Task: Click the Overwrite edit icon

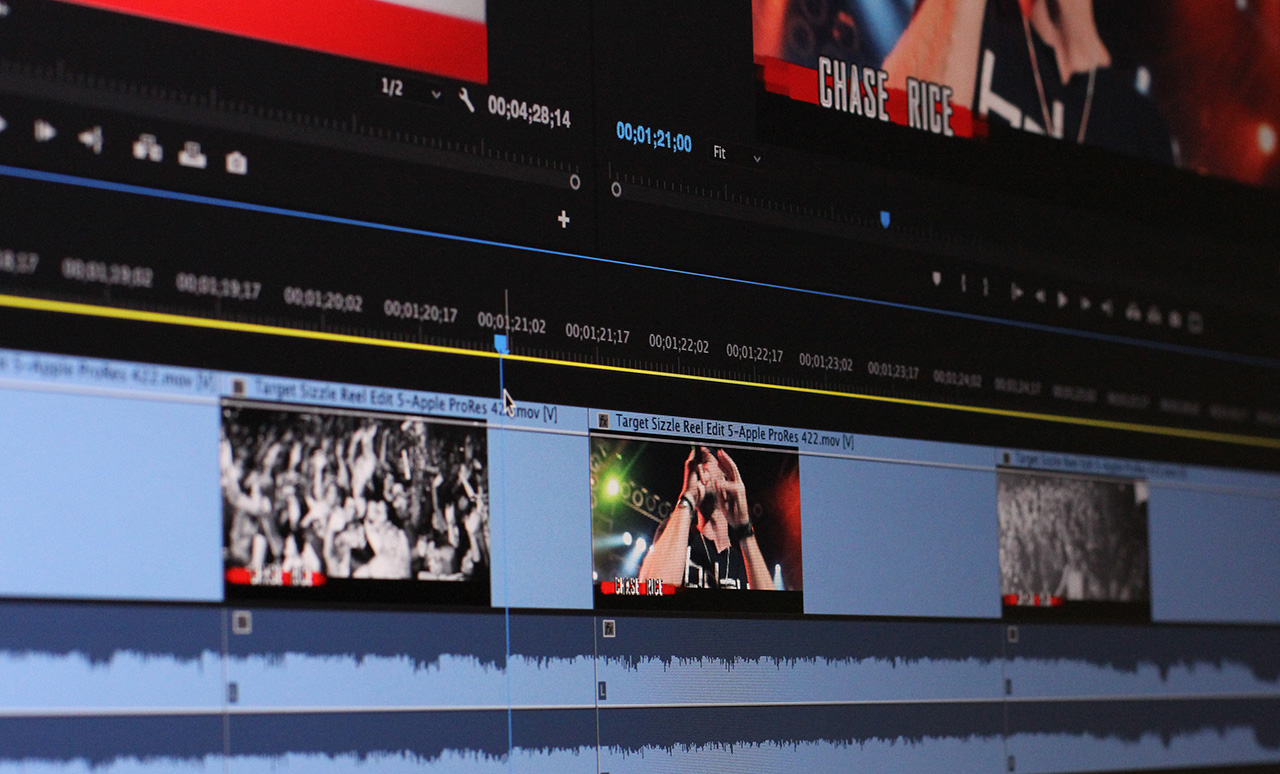Action: click(x=192, y=154)
